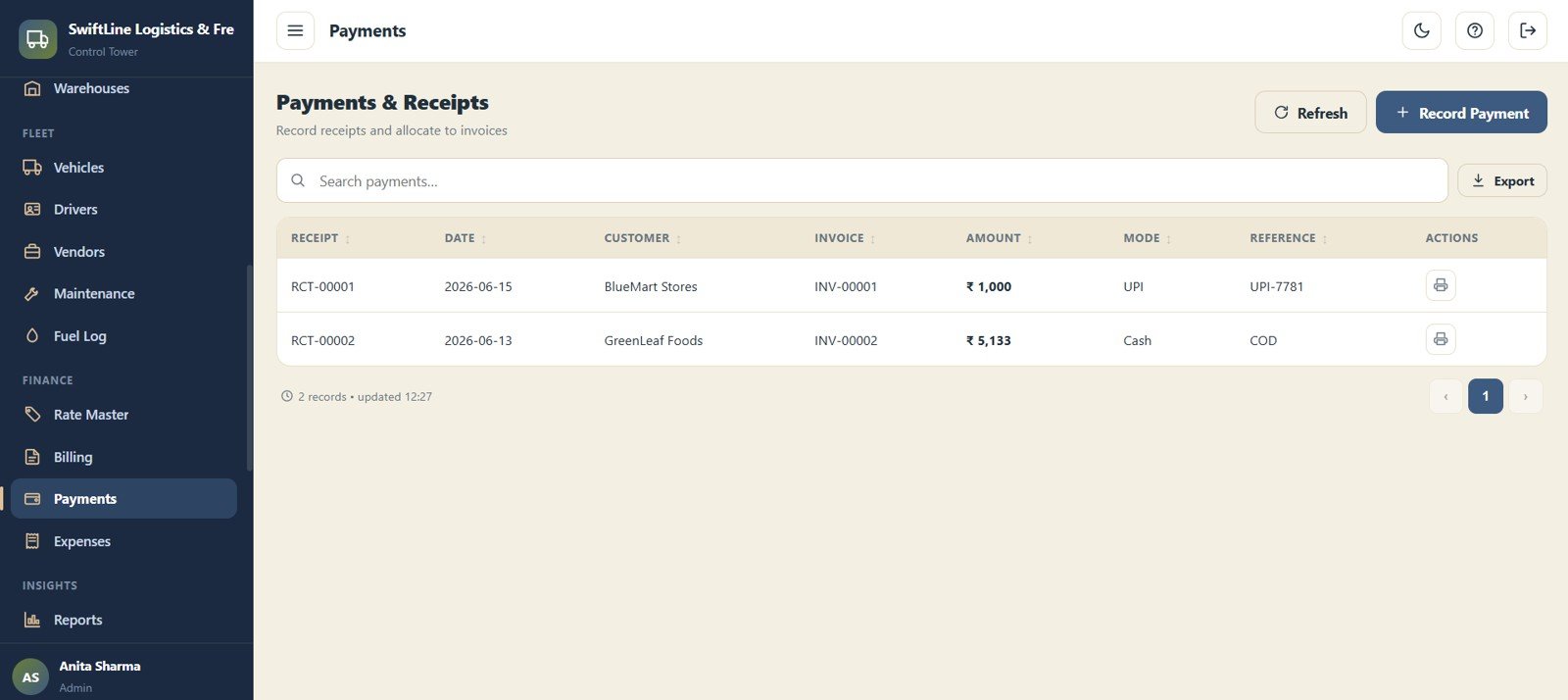Click the COD reference cell
The height and width of the screenshot is (700, 1568).
click(x=1263, y=340)
